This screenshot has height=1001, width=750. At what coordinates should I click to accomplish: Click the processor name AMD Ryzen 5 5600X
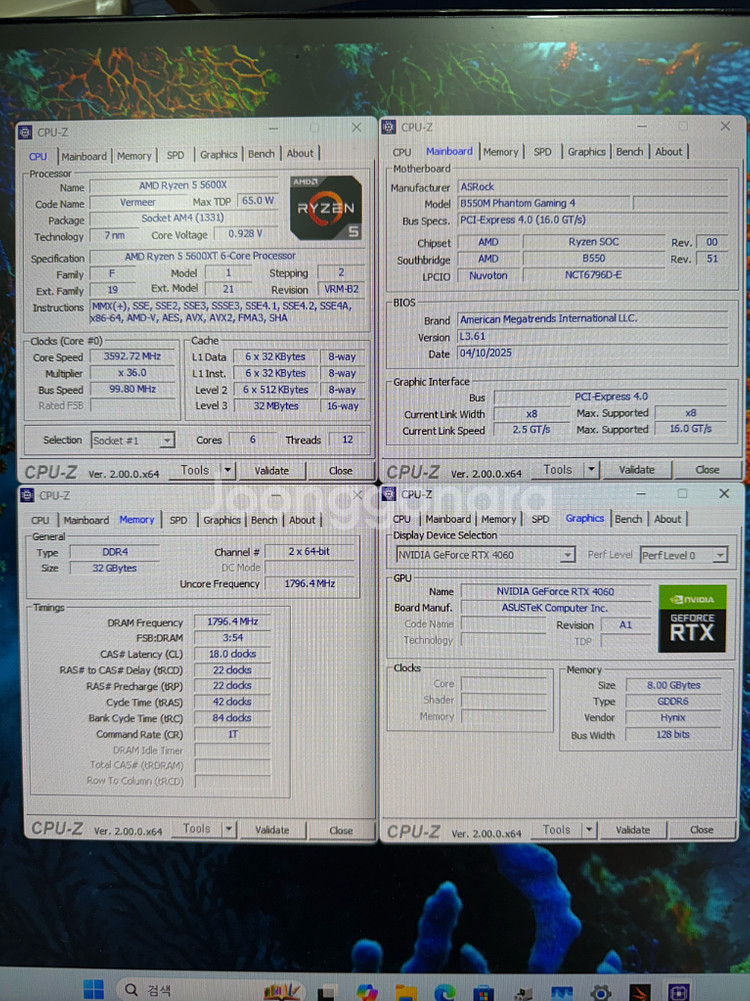(x=183, y=185)
